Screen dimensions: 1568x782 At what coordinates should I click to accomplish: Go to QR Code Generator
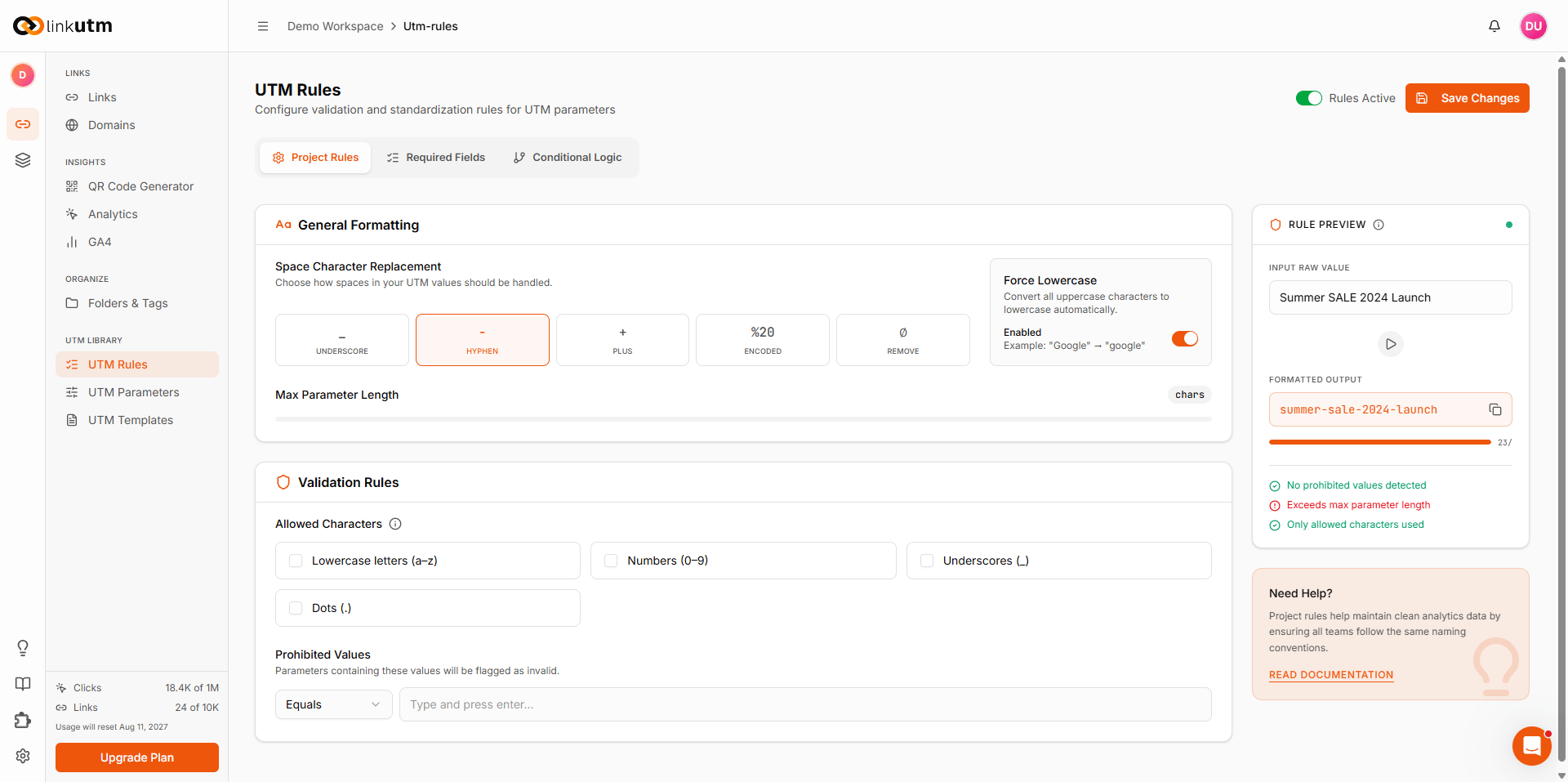coord(137,186)
